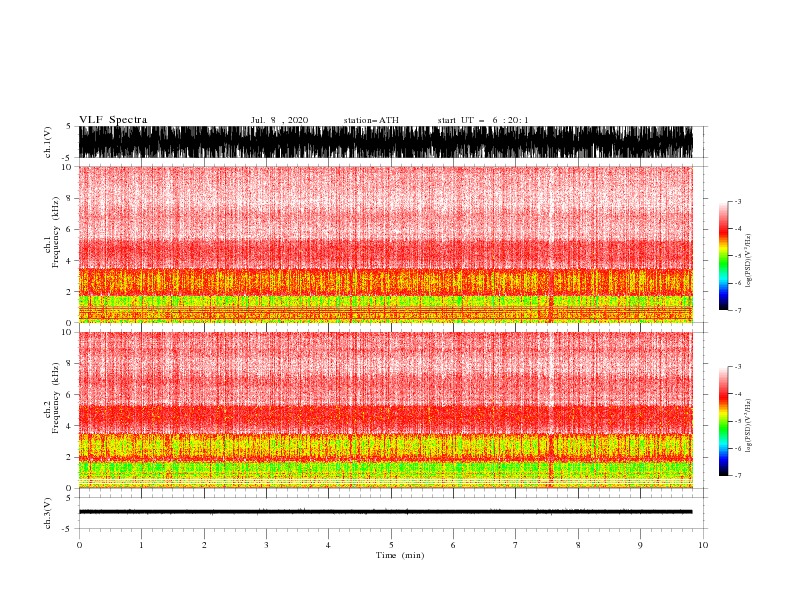792x612 pixels.
Task: Click the 'ch.1(V)' axis label
Action: [48, 142]
